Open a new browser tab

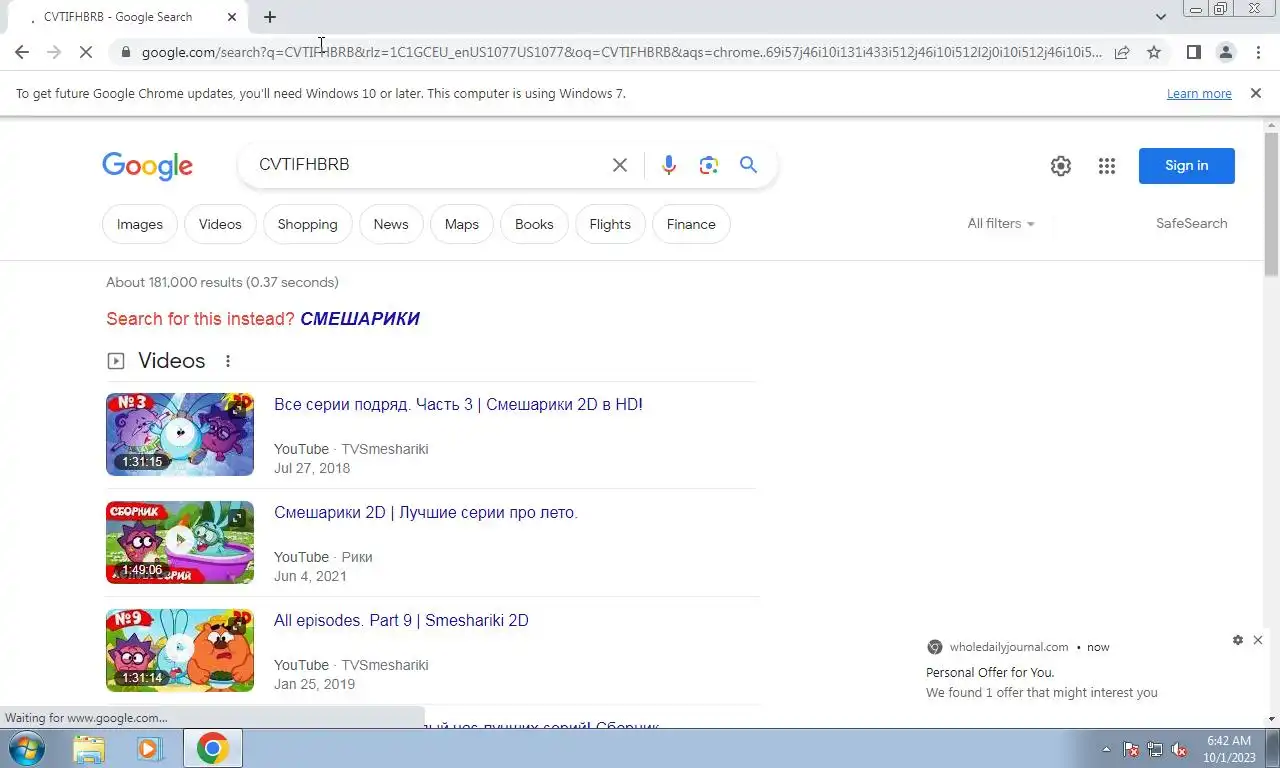click(x=270, y=17)
